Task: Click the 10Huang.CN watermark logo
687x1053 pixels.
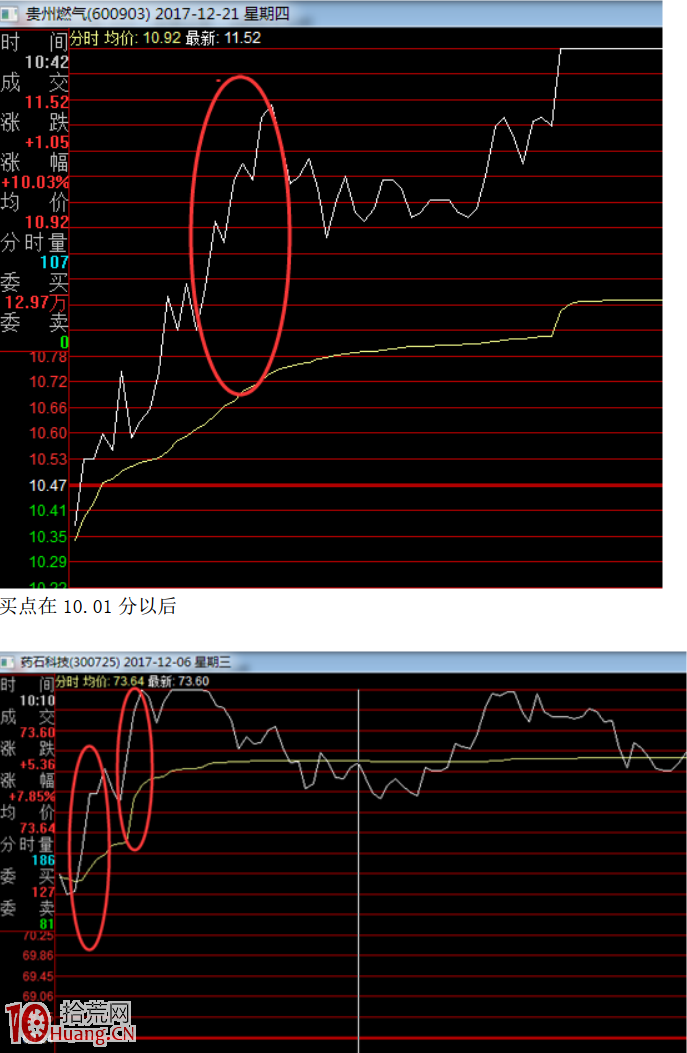Action: point(68,1024)
